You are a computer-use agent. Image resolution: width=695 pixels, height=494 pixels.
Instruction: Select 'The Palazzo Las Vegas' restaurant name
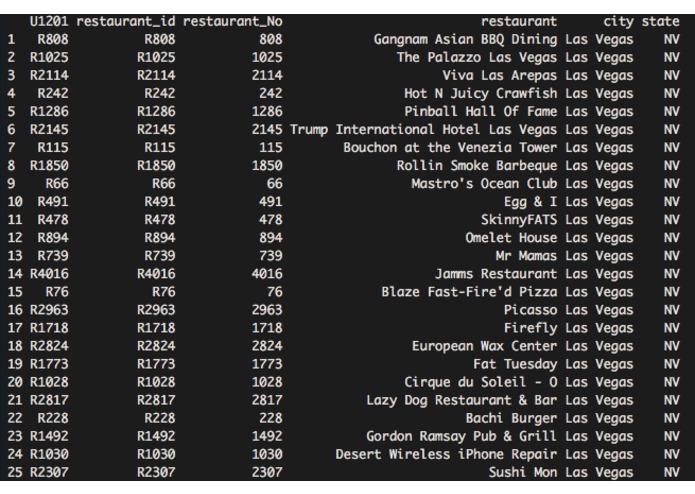pyautogui.click(x=476, y=58)
